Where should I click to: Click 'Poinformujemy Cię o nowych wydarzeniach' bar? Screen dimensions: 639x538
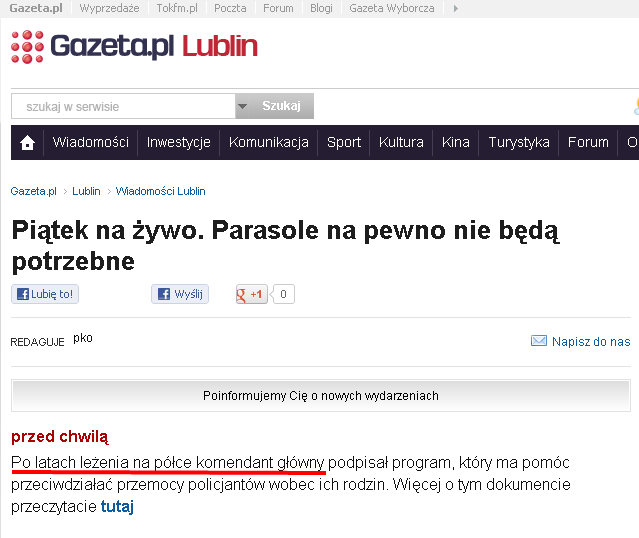320,396
